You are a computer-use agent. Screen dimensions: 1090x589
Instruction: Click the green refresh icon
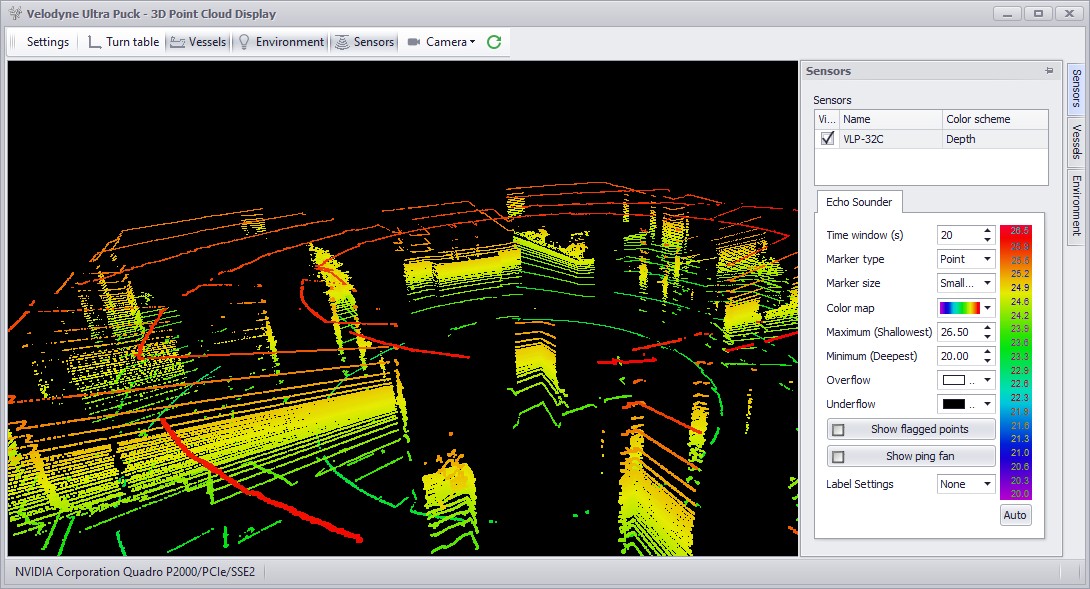click(x=494, y=42)
